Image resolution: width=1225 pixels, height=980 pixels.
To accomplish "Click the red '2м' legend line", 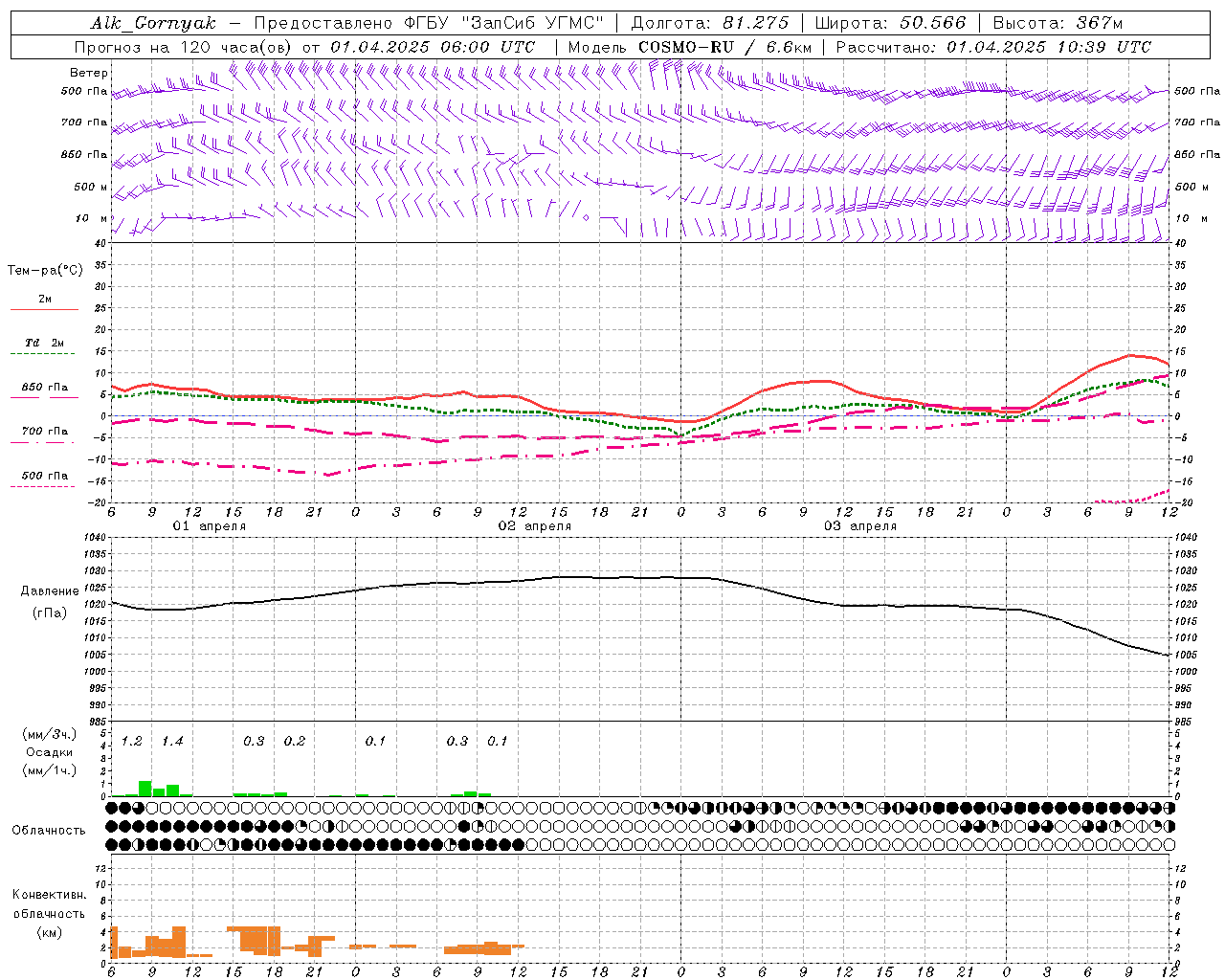I will coord(44,310).
